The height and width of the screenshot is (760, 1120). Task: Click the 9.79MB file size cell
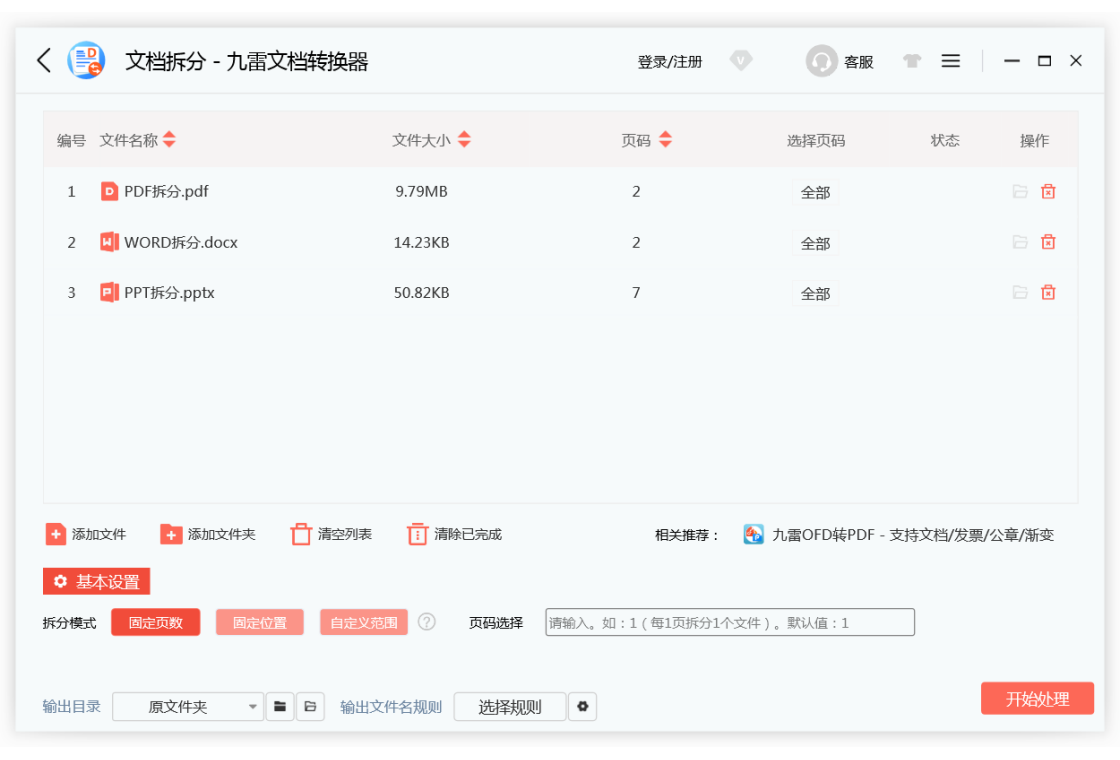(x=421, y=191)
